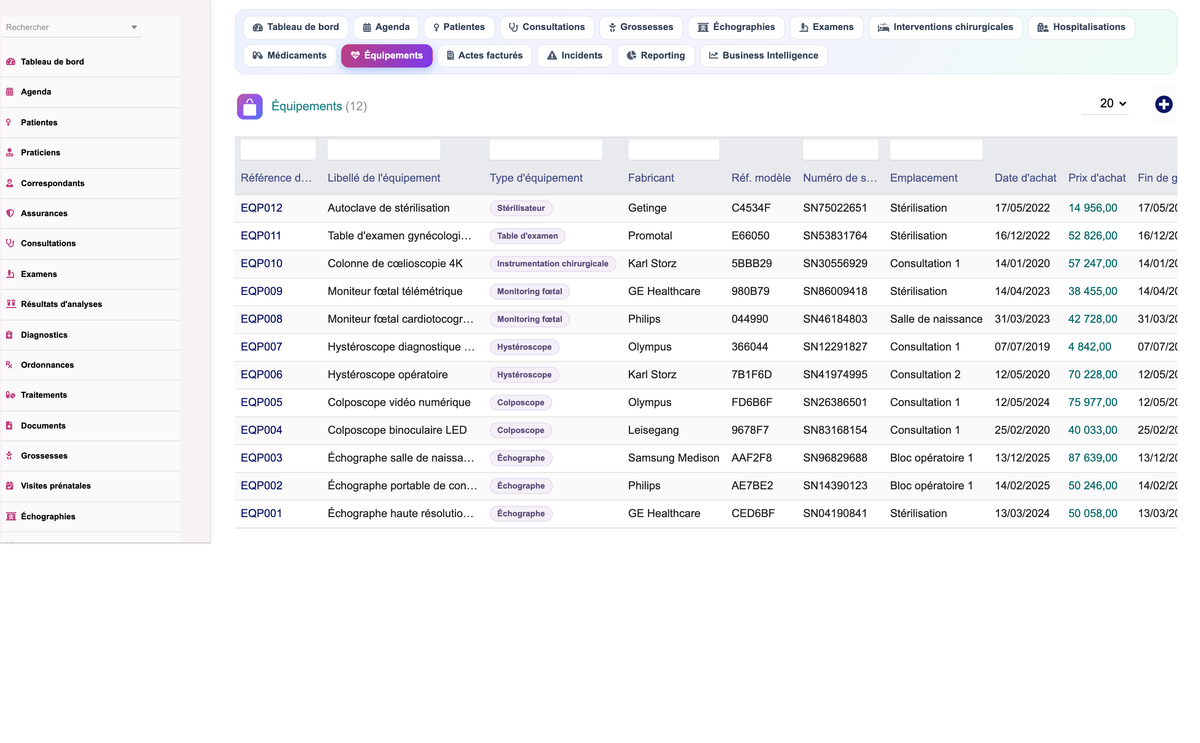Viewport: 1200px width, 743px height.
Task: Click the Référence filter field
Action: (278, 150)
